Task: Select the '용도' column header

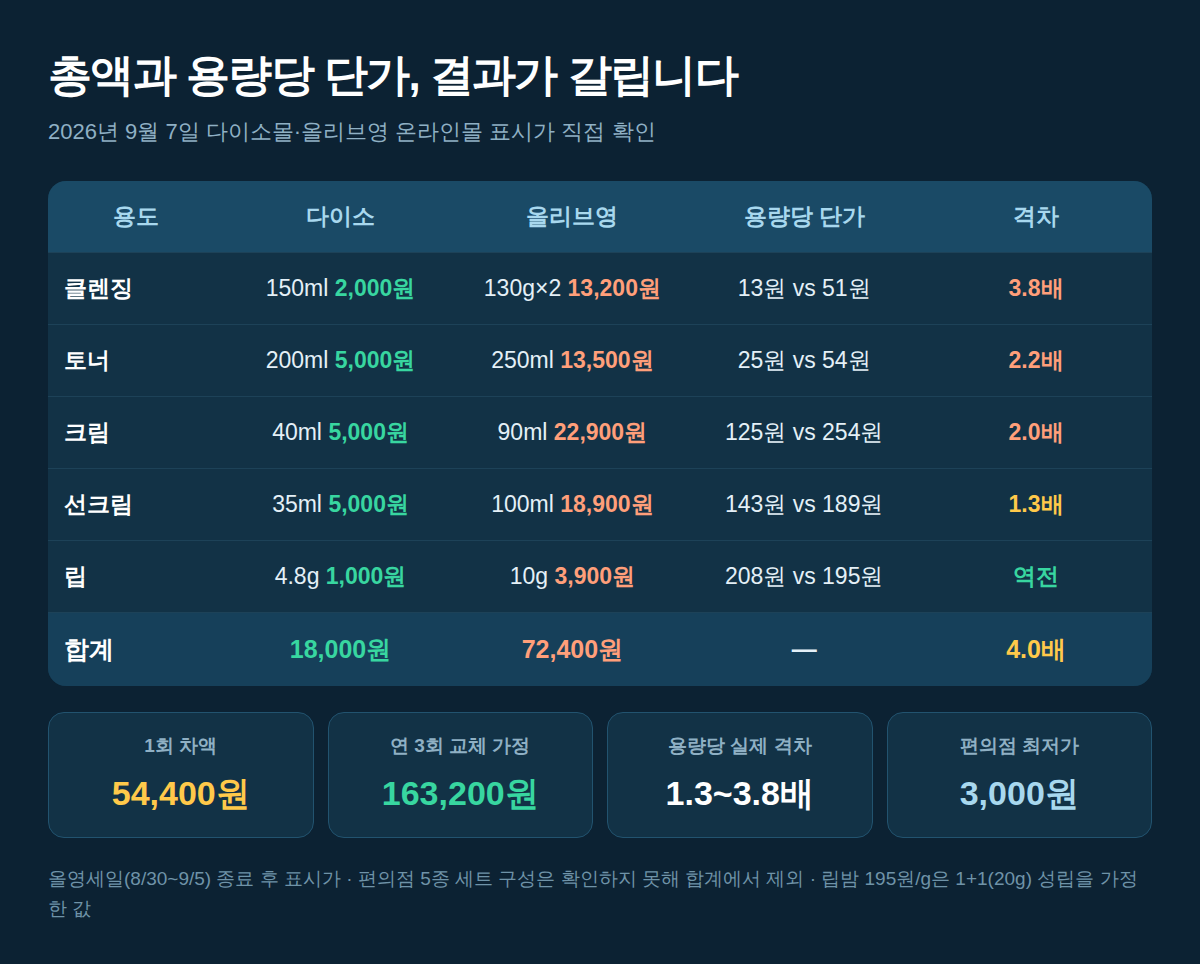Action: 136,217
